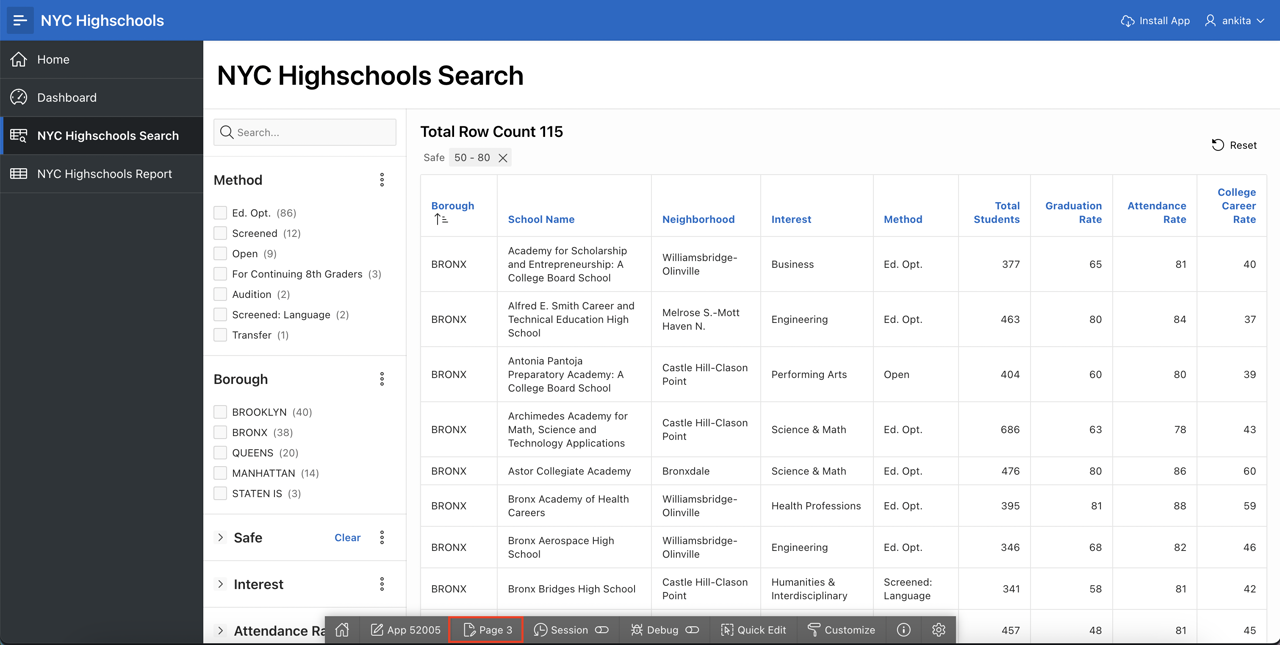Open the Borough facet three-dot menu
The width and height of the screenshot is (1280, 645).
pos(382,379)
